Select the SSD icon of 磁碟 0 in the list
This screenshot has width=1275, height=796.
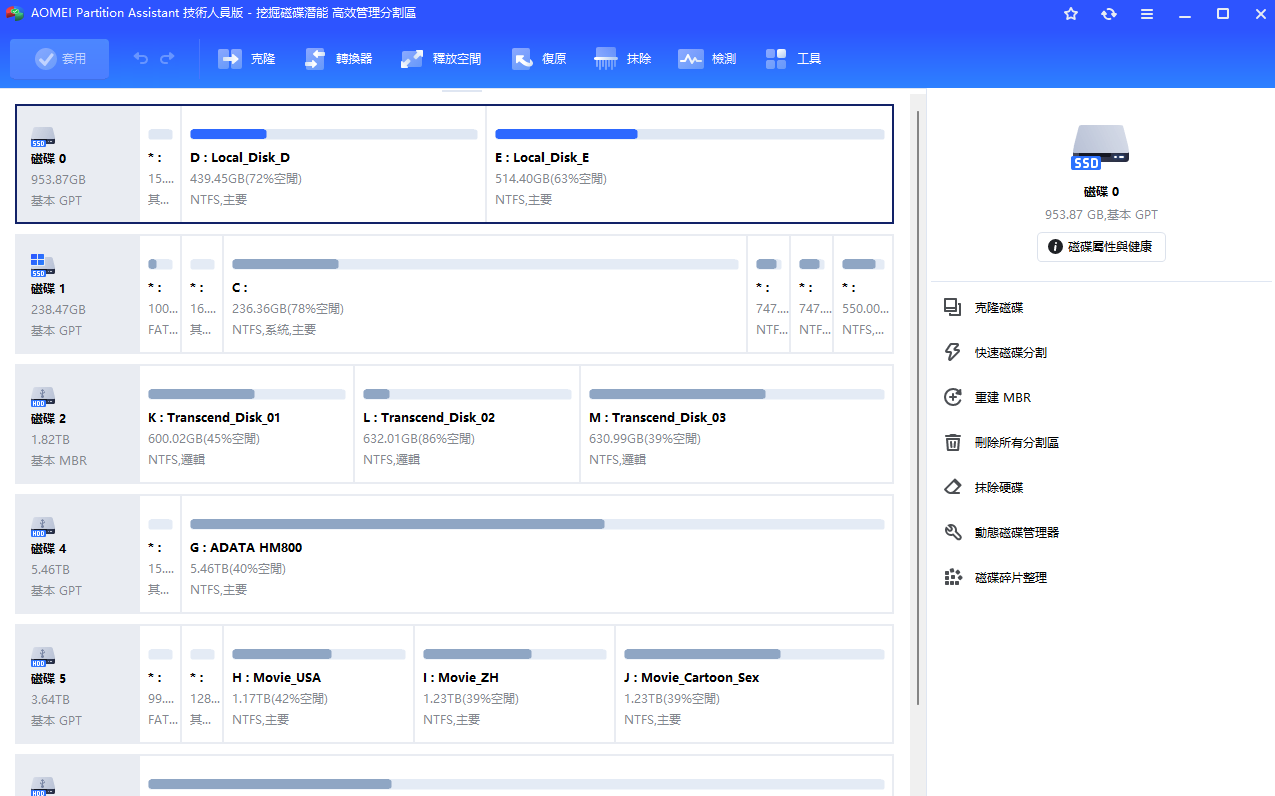coord(43,137)
